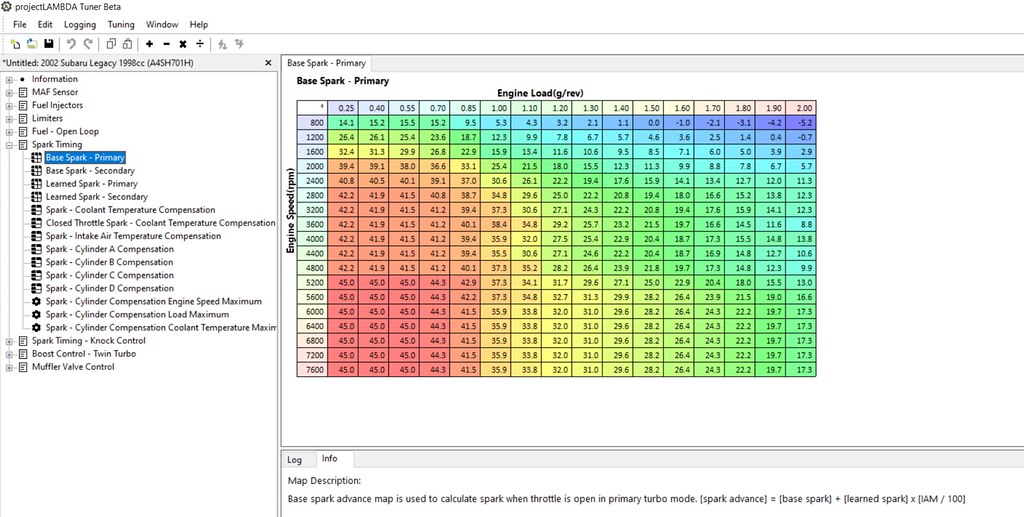Click the 0.25 load column header
The width and height of the screenshot is (1024, 517).
coord(343,108)
